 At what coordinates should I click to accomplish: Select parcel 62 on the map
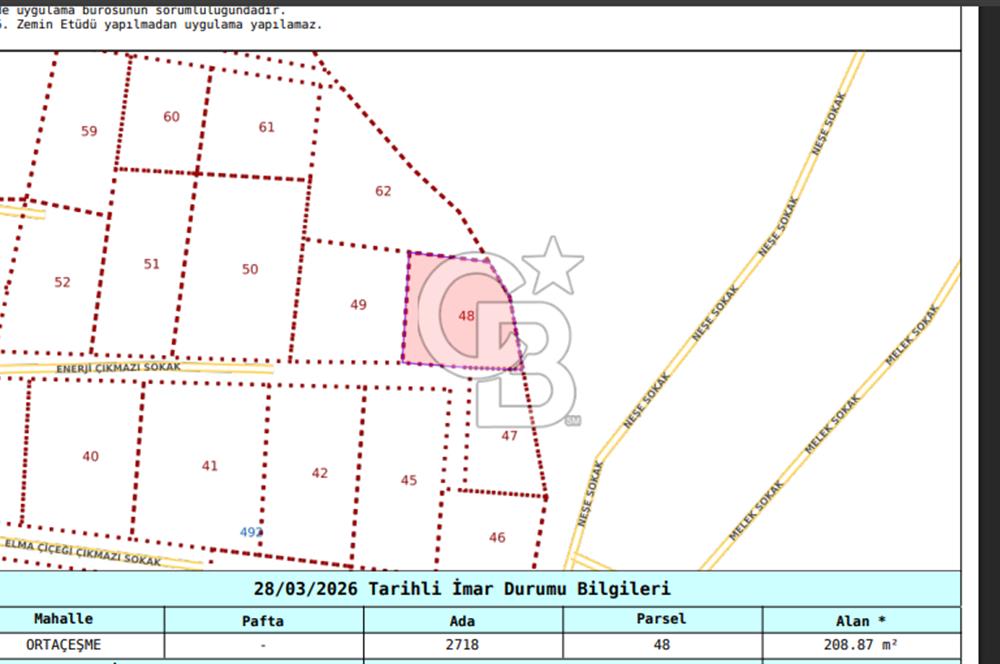(382, 189)
